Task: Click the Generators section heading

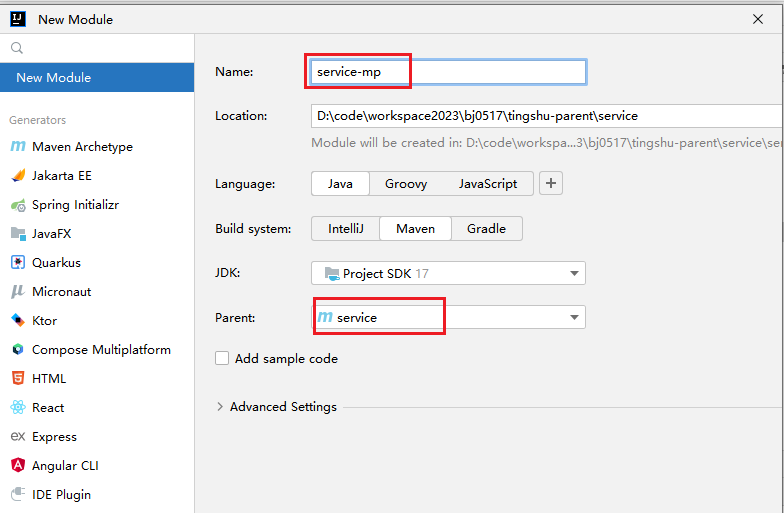Action: (38, 120)
